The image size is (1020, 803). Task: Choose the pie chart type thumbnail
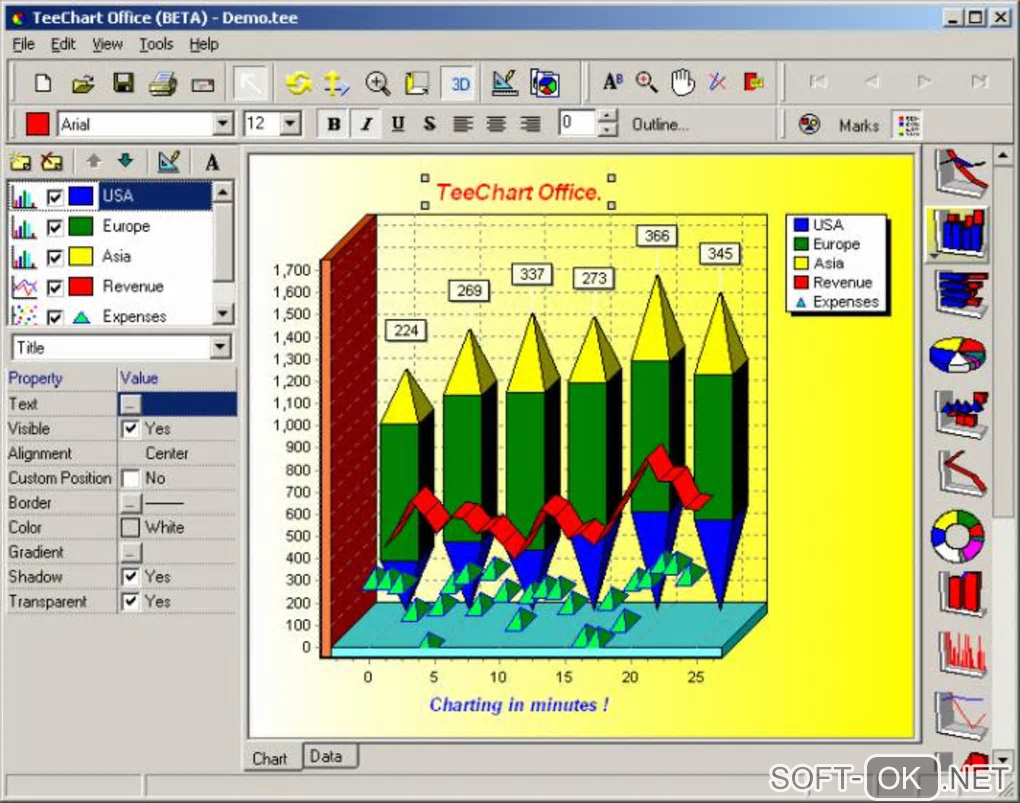(x=958, y=354)
